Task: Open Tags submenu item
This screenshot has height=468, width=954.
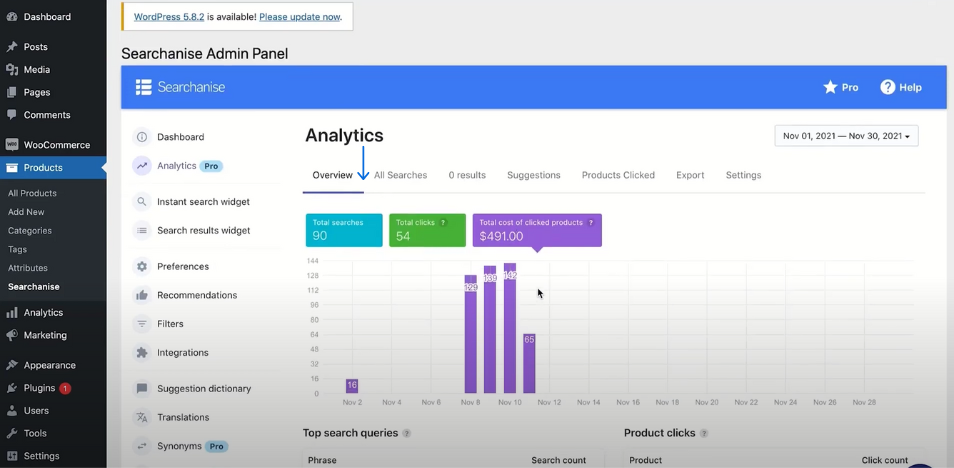Action: tap(17, 250)
